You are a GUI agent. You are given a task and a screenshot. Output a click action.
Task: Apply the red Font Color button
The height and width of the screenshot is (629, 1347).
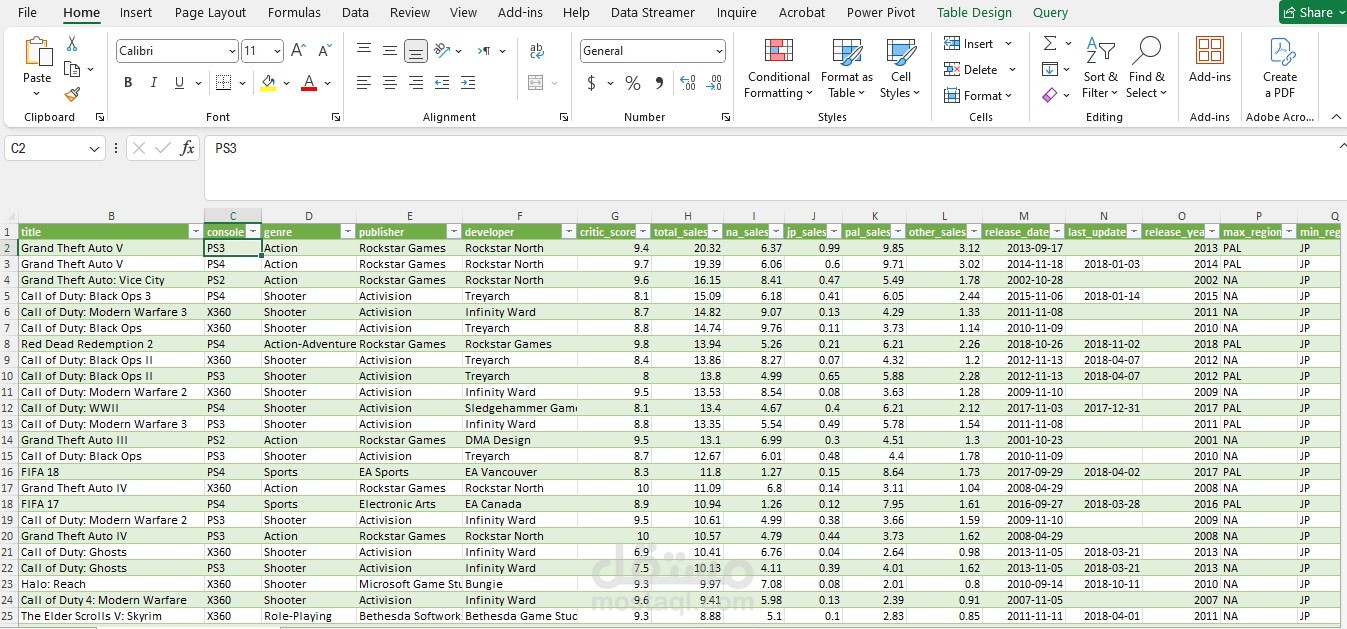click(x=309, y=83)
